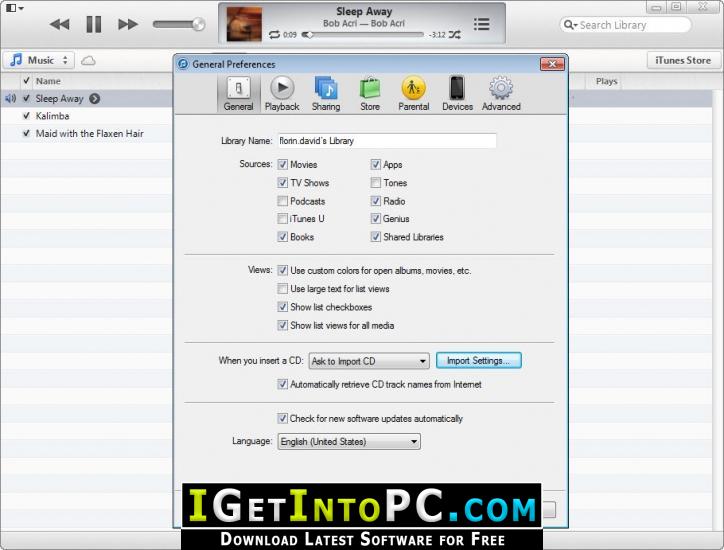Sort by the Plays column header
The width and height of the screenshot is (724, 550).
click(606, 81)
